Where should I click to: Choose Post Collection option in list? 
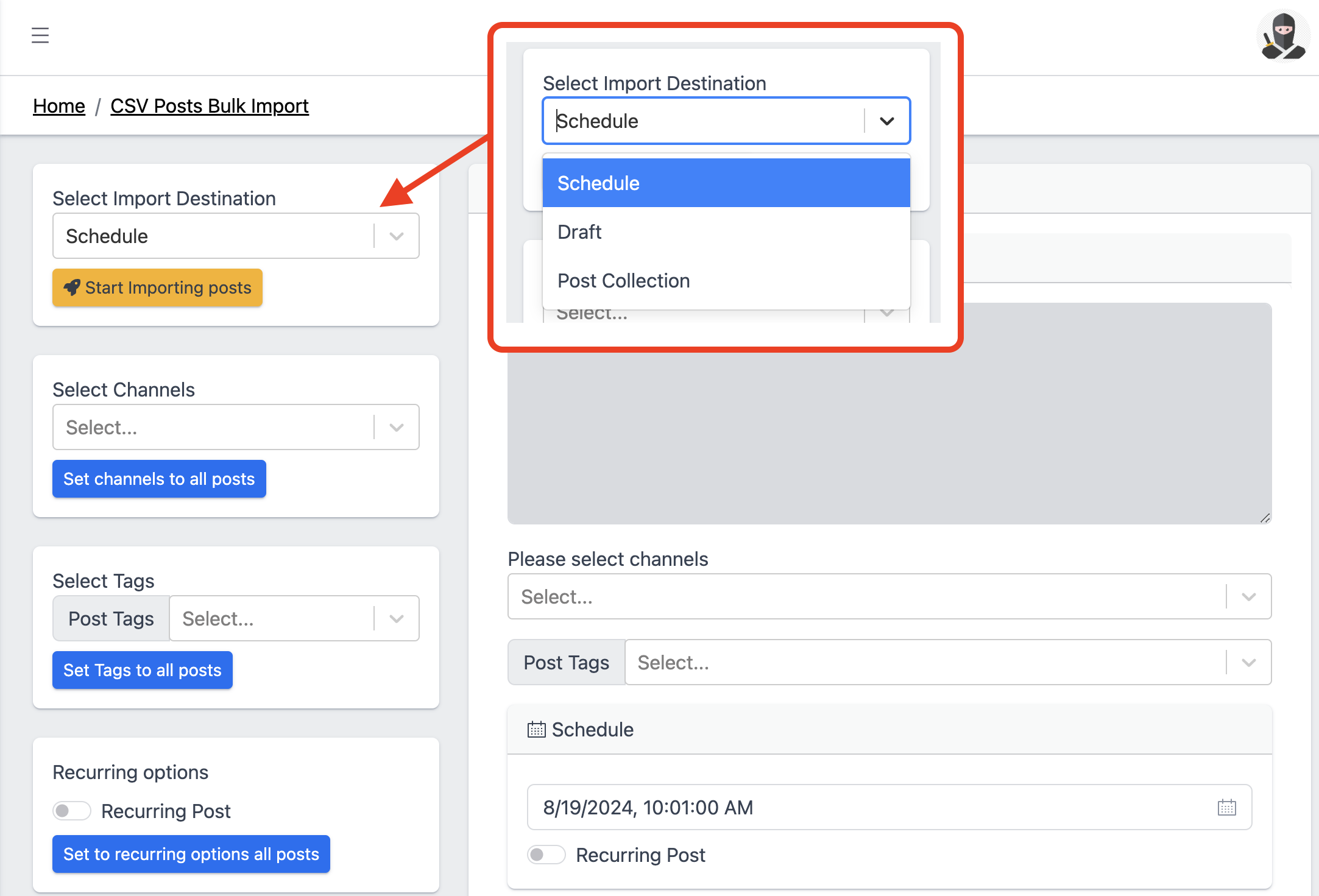click(726, 280)
